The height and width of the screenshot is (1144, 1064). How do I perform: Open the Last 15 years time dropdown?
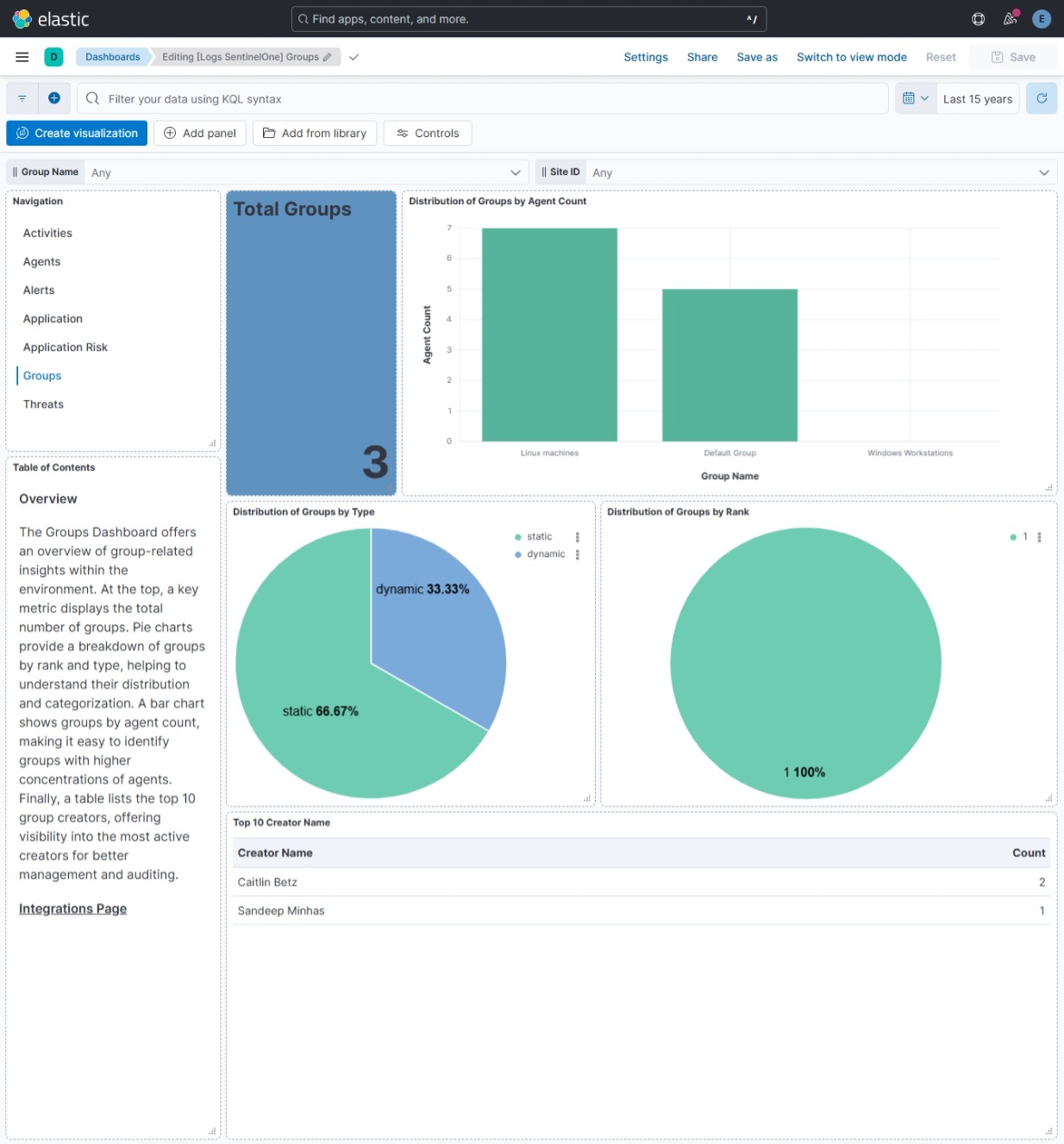point(977,97)
